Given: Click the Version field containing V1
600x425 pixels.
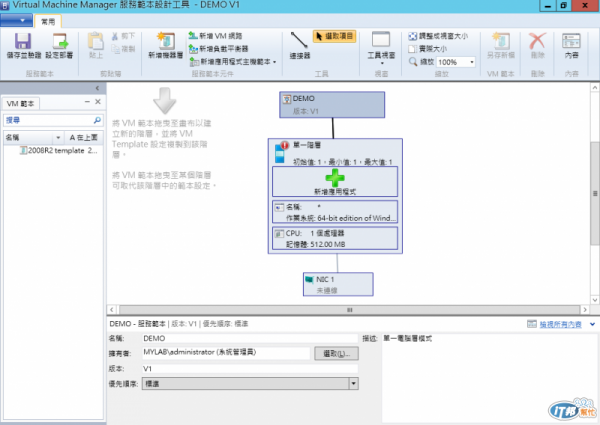Looking at the screenshot, I should (x=250, y=369).
